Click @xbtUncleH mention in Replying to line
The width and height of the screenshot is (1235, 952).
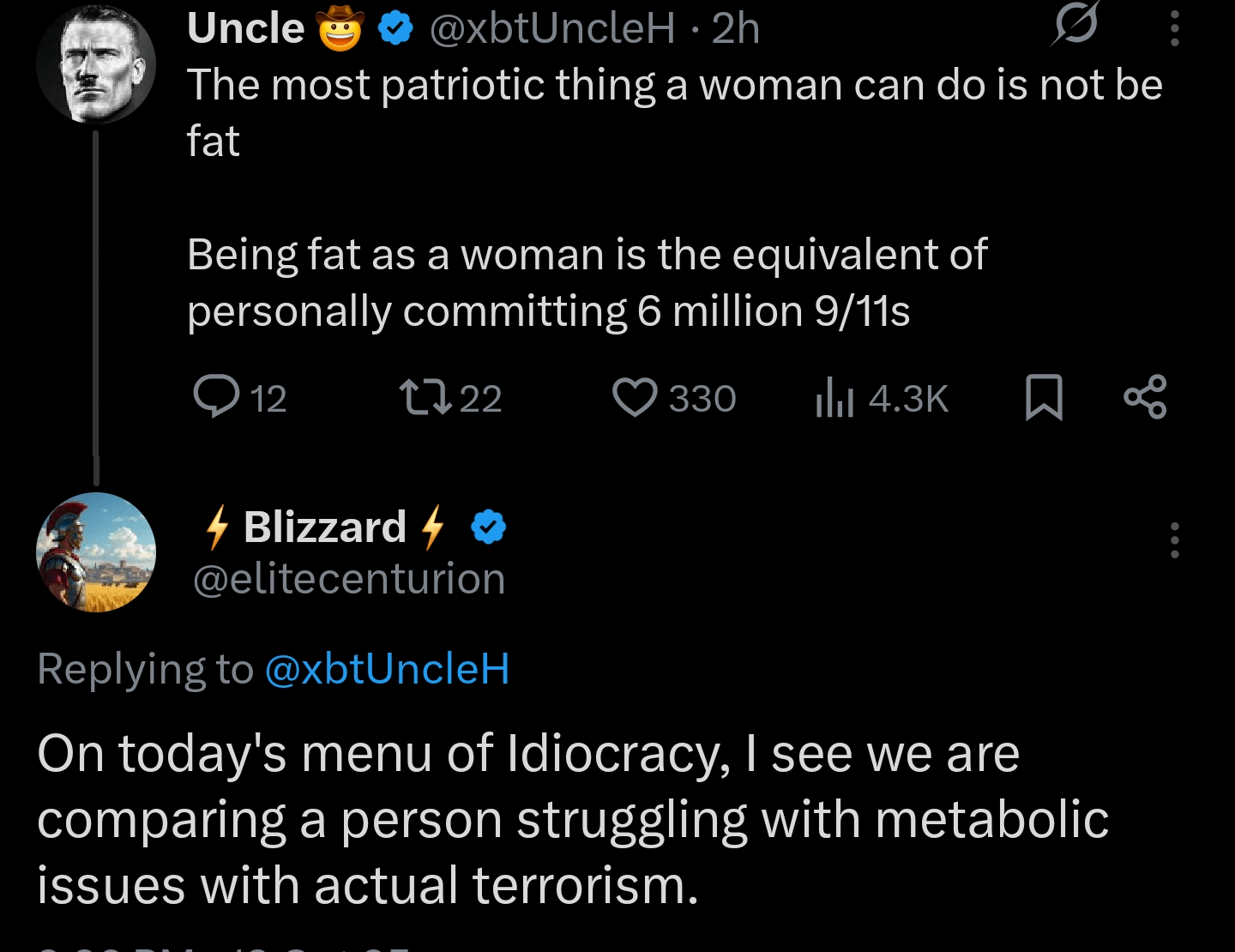pos(387,669)
